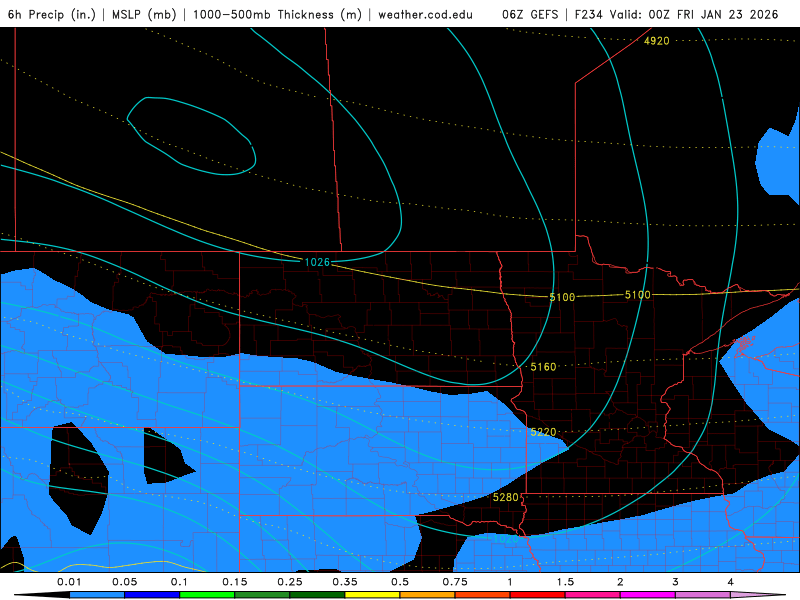This screenshot has height=600, width=800.
Task: Click the 1026 isobar label
Action: tap(317, 262)
